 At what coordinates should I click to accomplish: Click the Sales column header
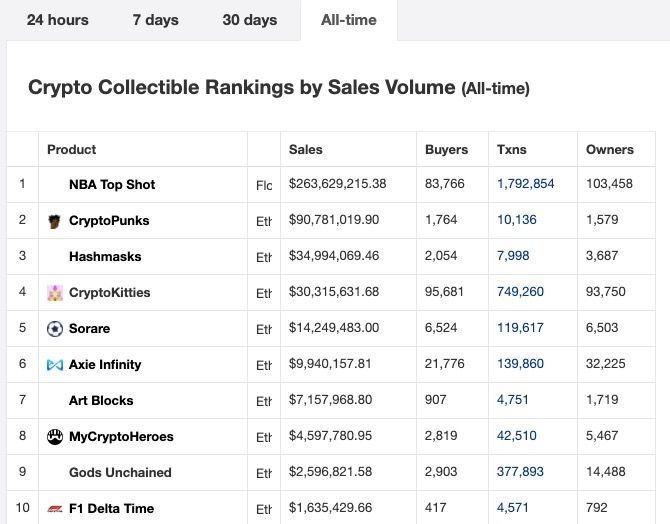(306, 150)
